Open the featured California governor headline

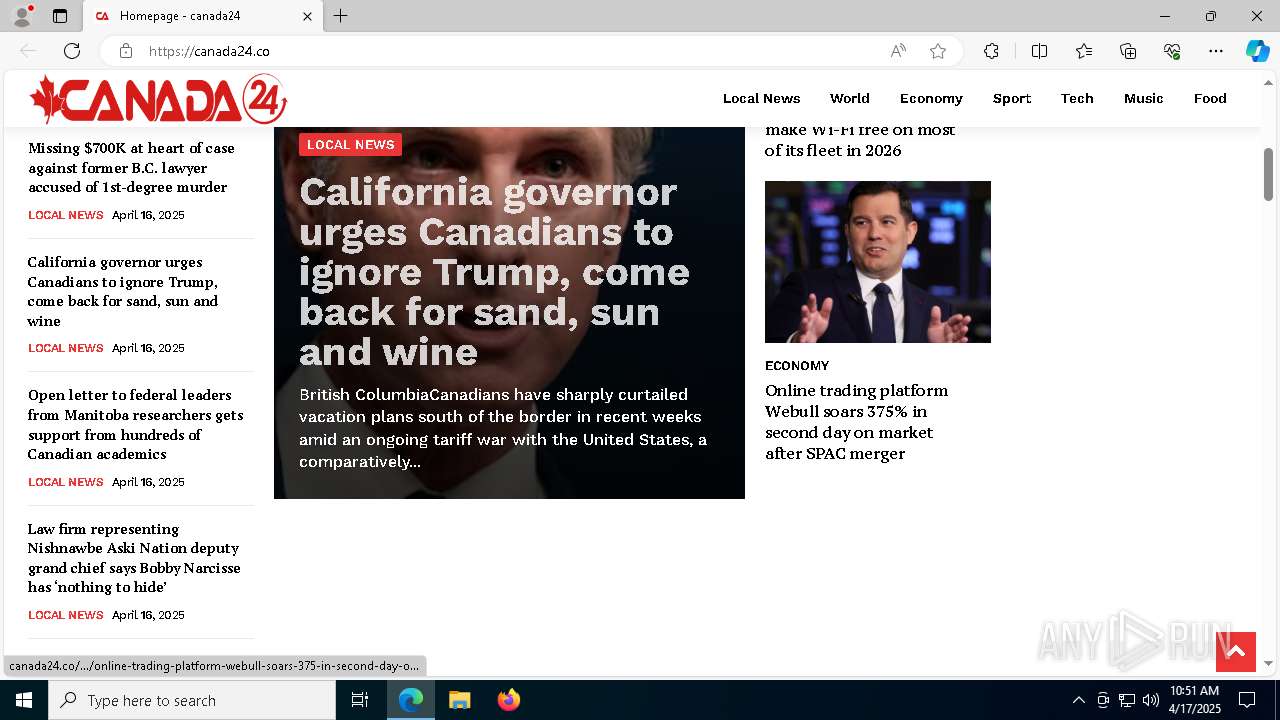click(x=494, y=271)
